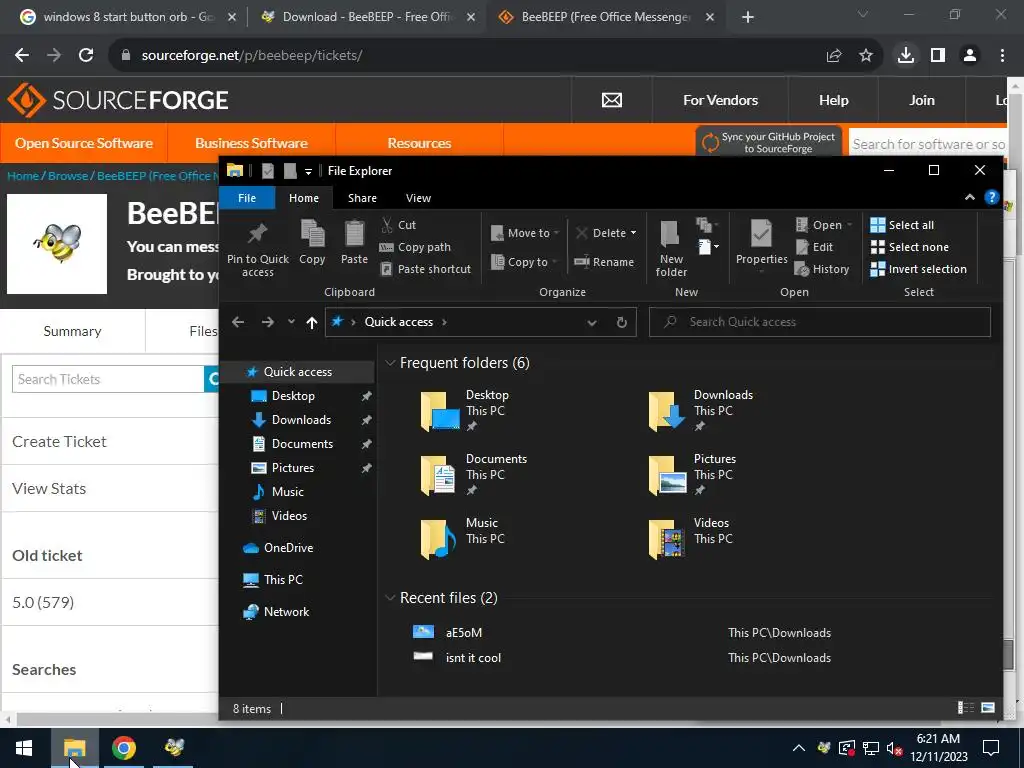Open the File ribbon tab
This screenshot has width=1024, height=768.
[x=247, y=198]
